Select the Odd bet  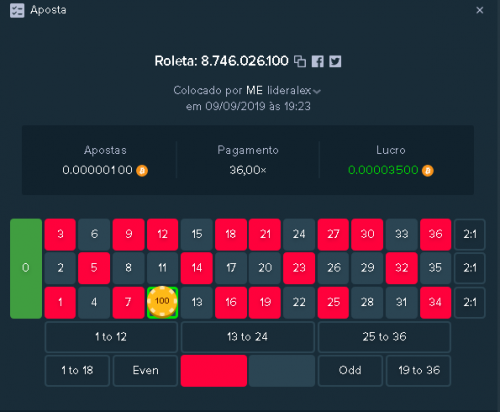click(x=350, y=371)
